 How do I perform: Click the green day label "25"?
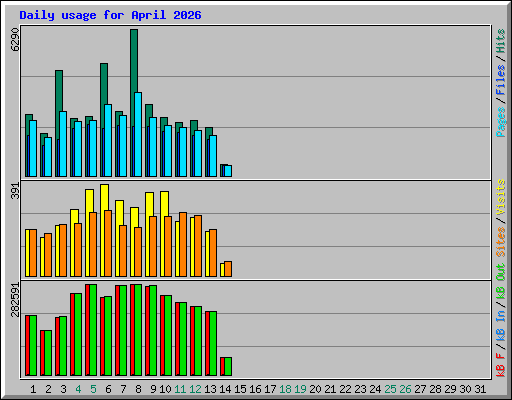390,389
